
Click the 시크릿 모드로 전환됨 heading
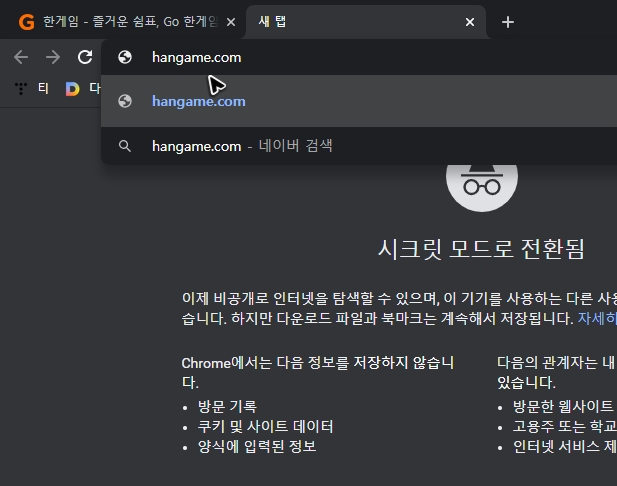(x=482, y=249)
